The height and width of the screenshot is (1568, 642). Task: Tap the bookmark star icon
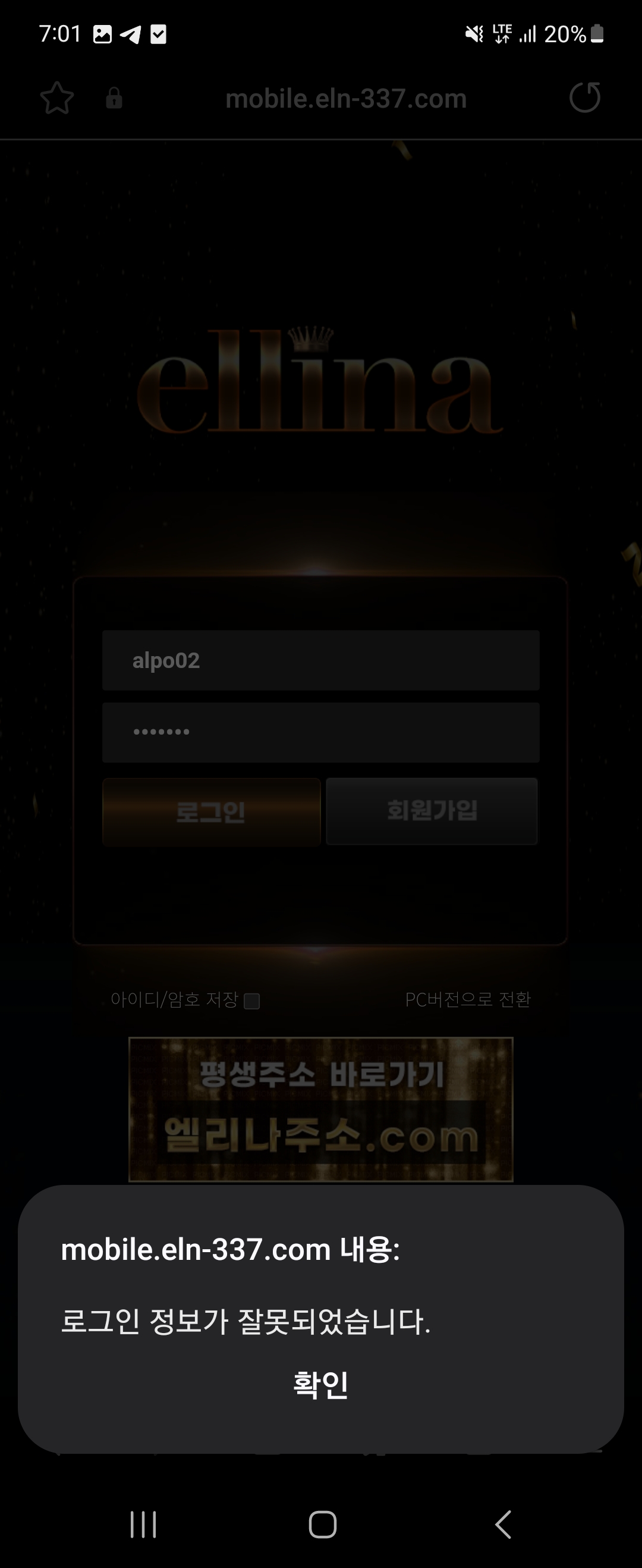click(x=57, y=98)
